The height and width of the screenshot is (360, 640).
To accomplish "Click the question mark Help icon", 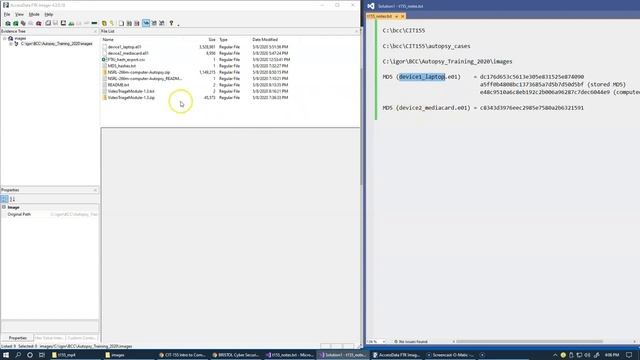I will click(171, 23).
